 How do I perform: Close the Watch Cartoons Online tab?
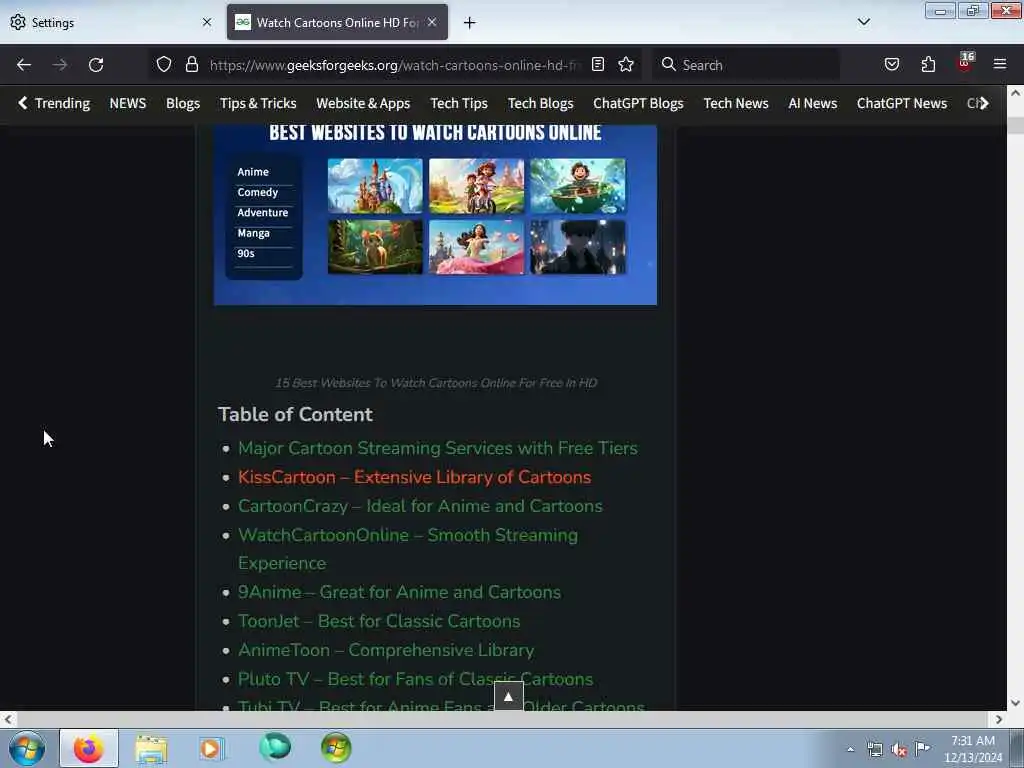point(432,22)
